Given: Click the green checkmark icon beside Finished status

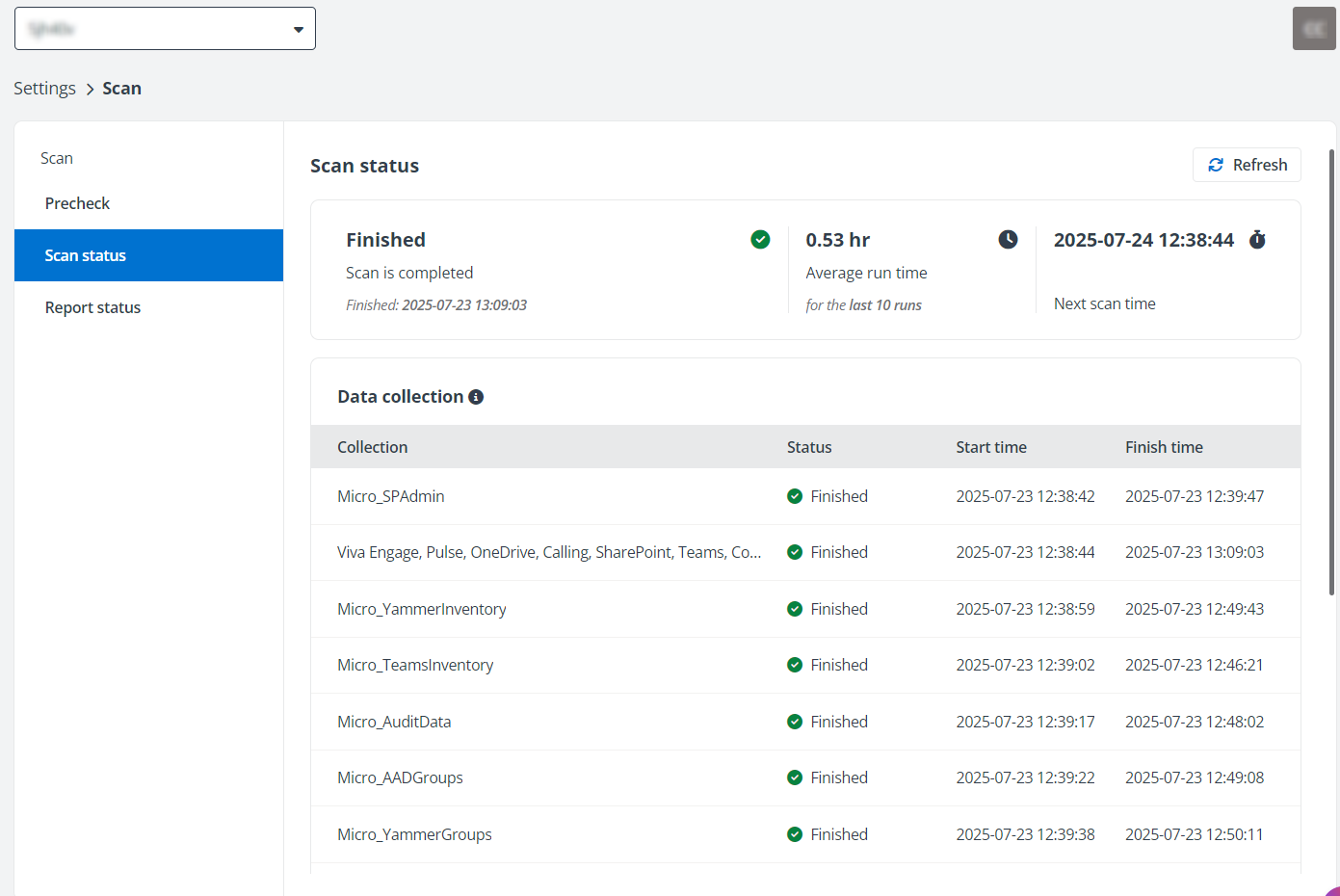Looking at the screenshot, I should (x=760, y=239).
